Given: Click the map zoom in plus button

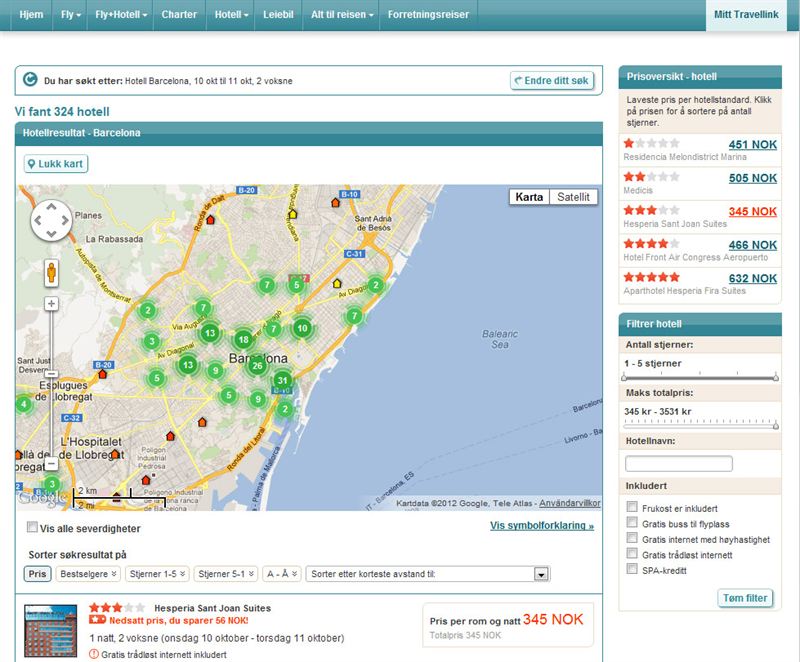Looking at the screenshot, I should tap(51, 304).
